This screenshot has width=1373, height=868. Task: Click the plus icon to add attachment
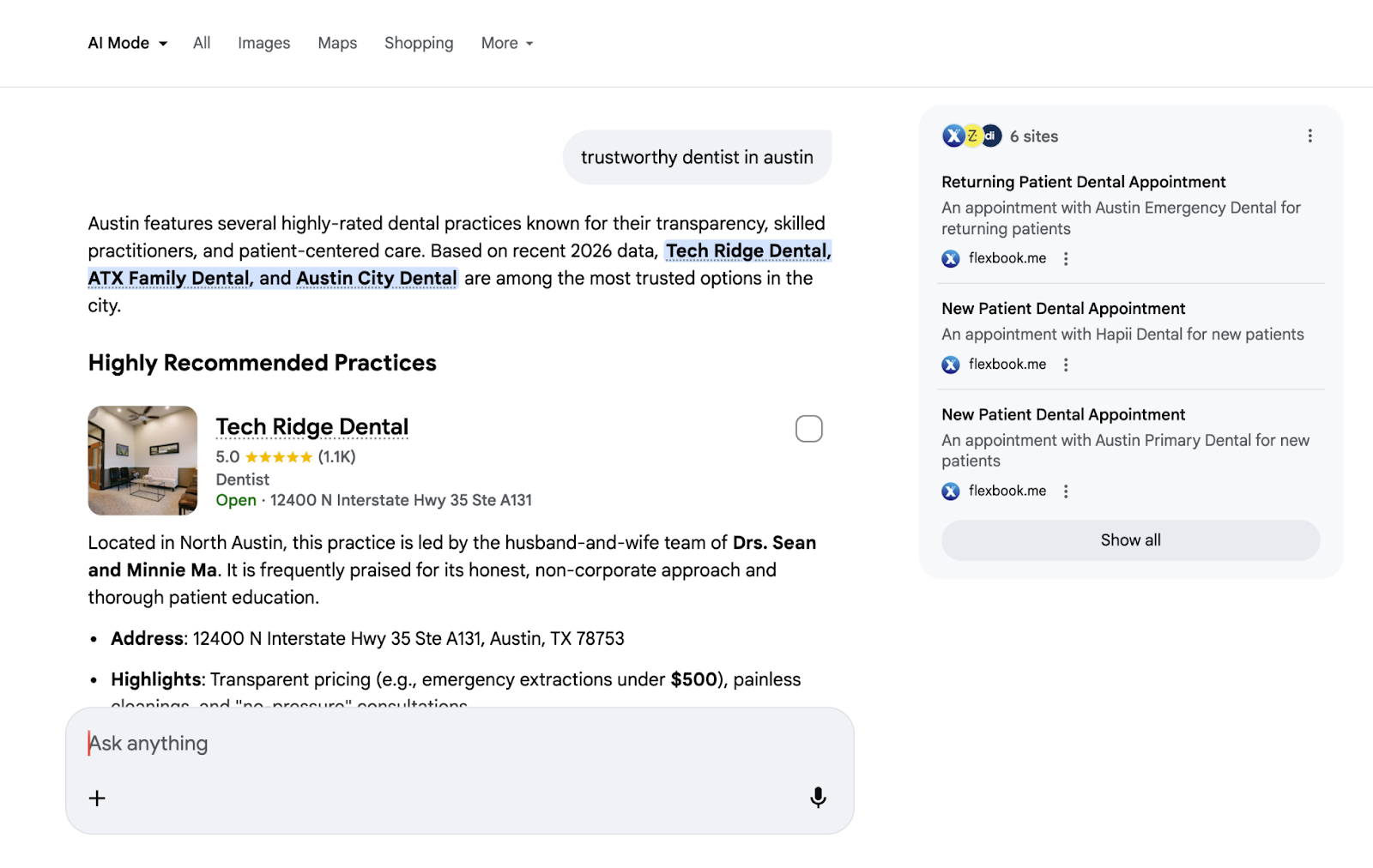98,799
